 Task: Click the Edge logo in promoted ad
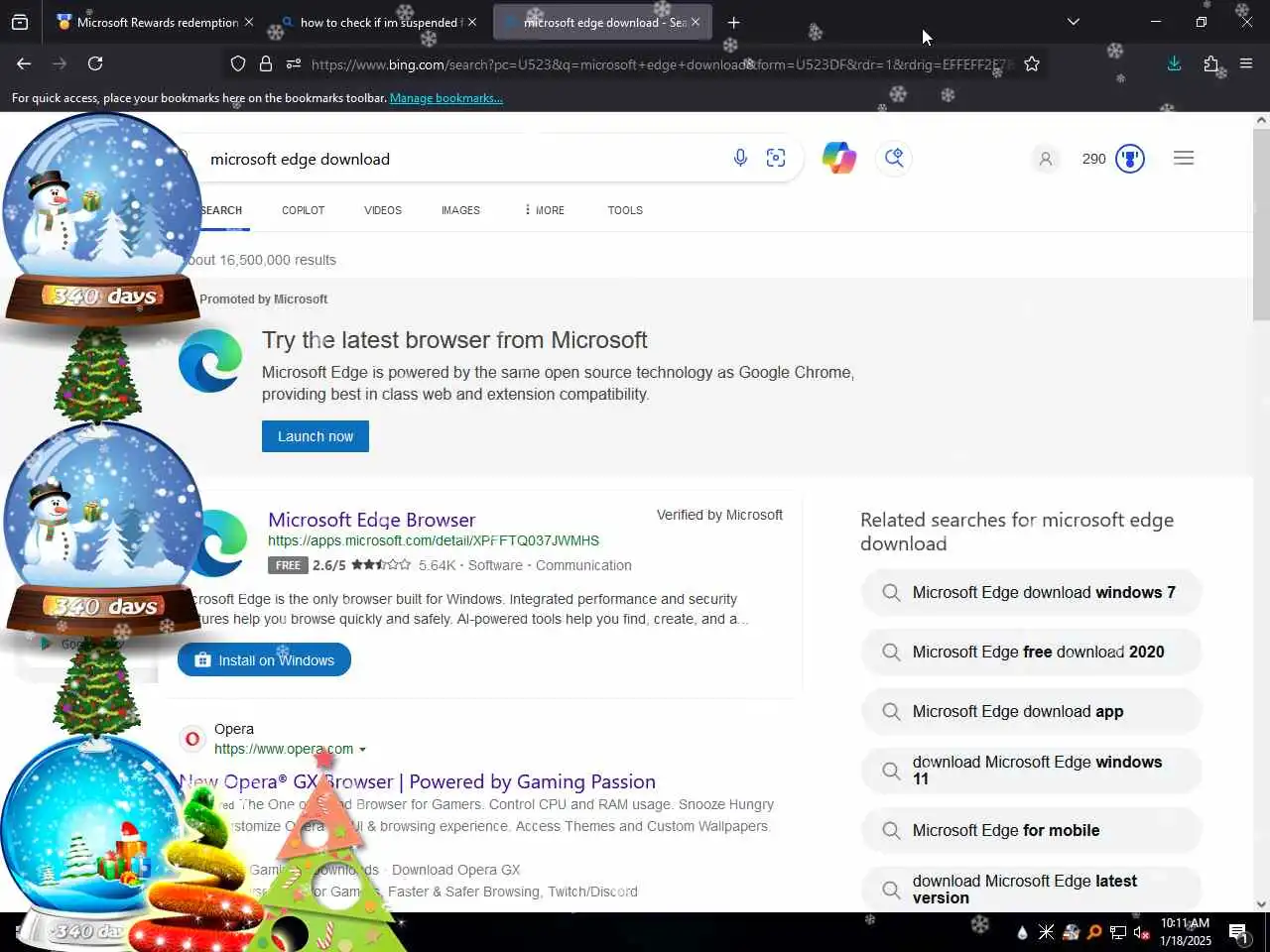tap(210, 361)
